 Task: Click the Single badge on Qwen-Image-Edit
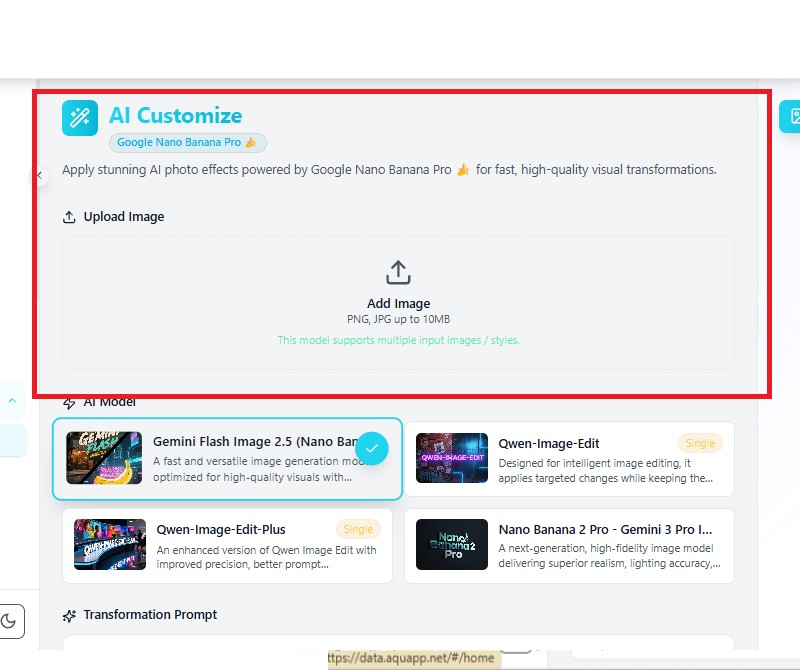pyautogui.click(x=700, y=443)
